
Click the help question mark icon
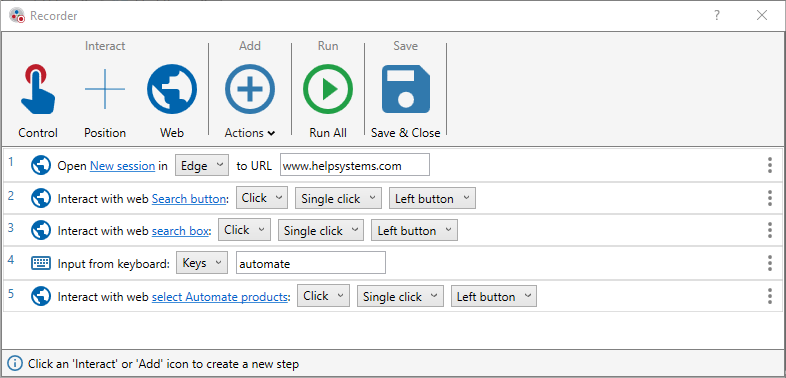(x=717, y=16)
